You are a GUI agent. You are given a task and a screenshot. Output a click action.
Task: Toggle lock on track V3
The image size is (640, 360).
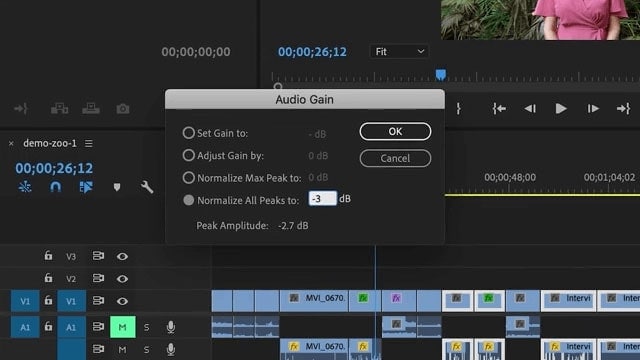[48, 256]
